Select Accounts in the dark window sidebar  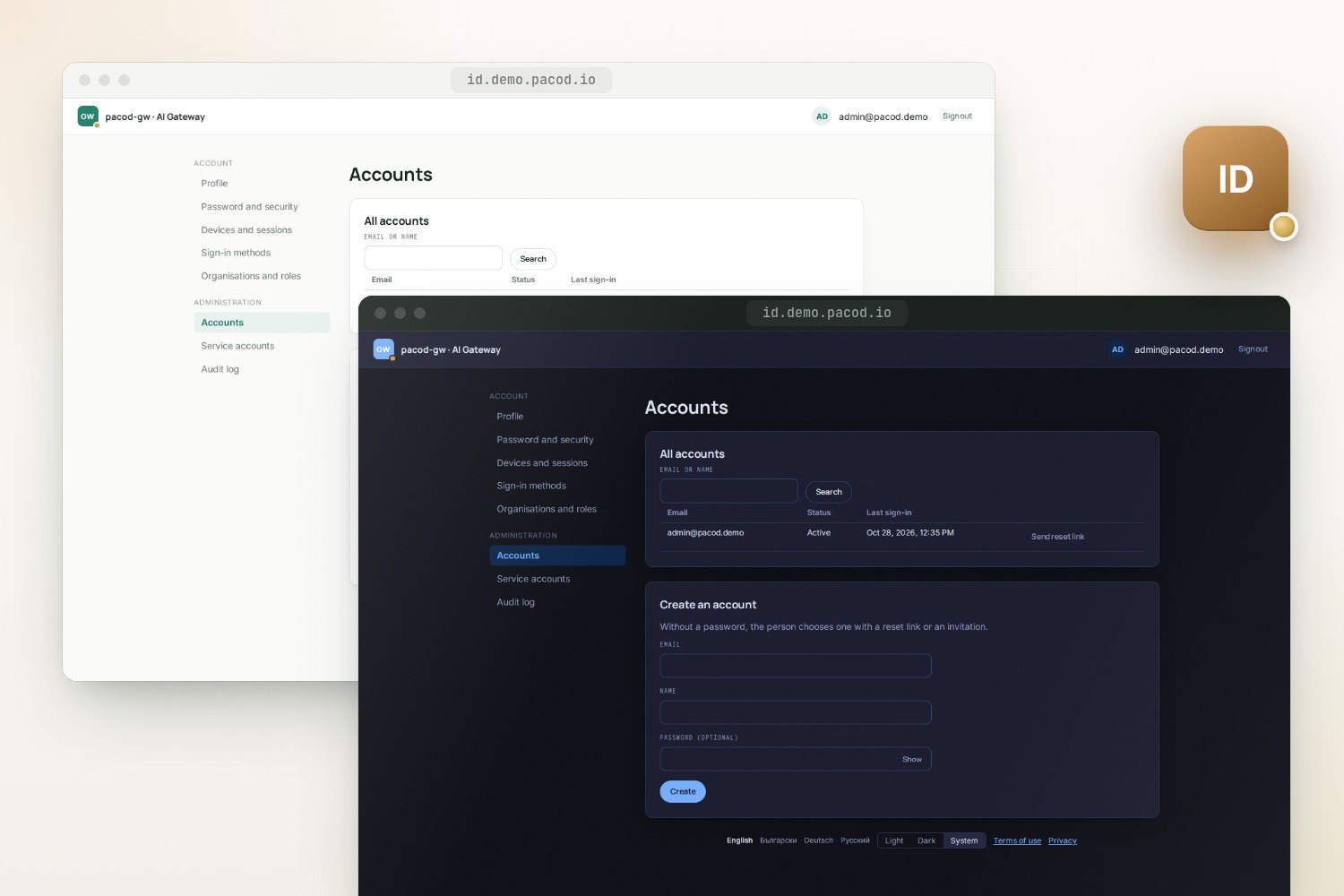[x=557, y=556]
